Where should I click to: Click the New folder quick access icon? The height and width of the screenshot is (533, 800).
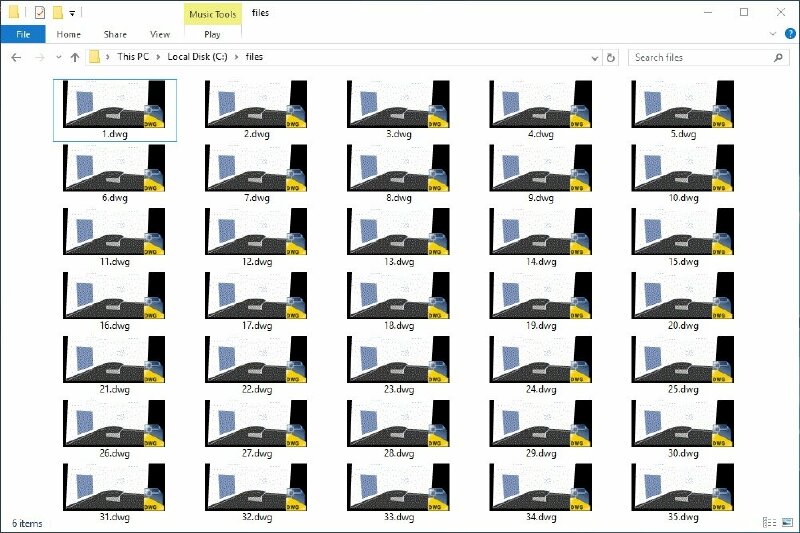pyautogui.click(x=58, y=12)
